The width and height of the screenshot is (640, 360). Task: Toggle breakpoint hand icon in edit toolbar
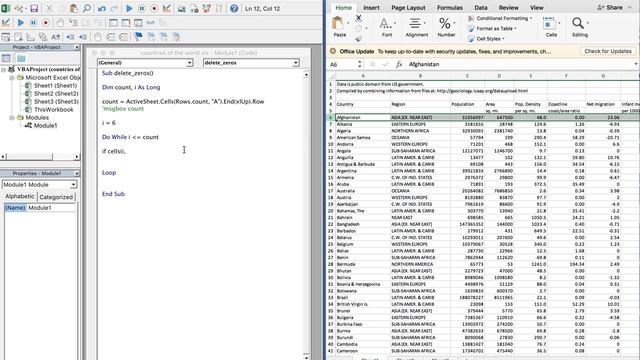pos(98,37)
